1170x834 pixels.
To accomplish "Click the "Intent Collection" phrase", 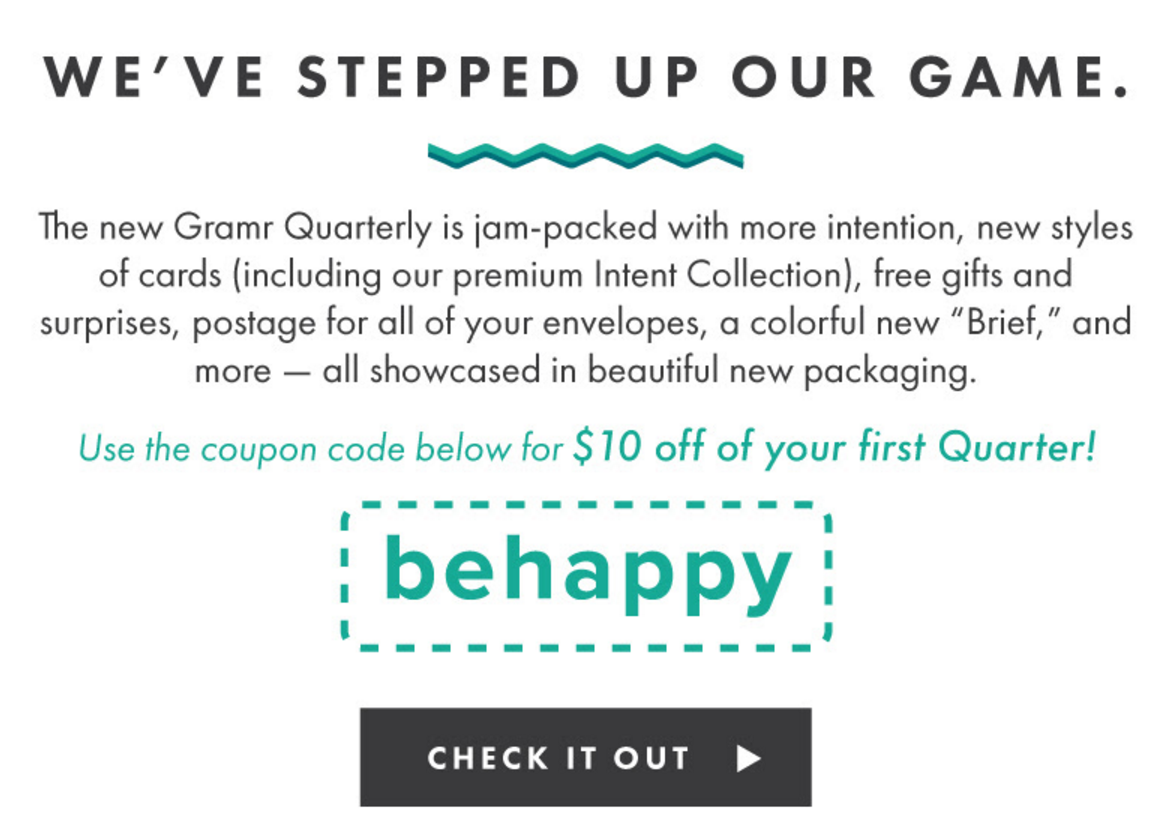I will 719,275.
